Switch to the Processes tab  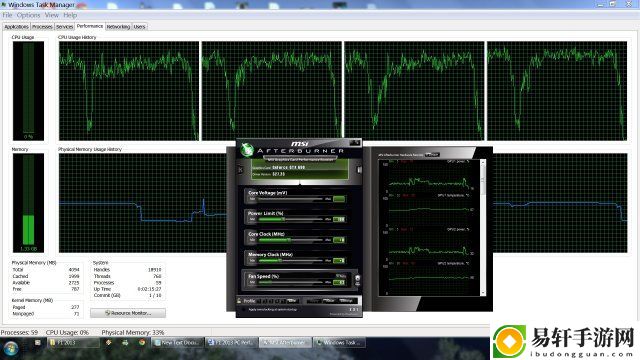pyautogui.click(x=42, y=27)
